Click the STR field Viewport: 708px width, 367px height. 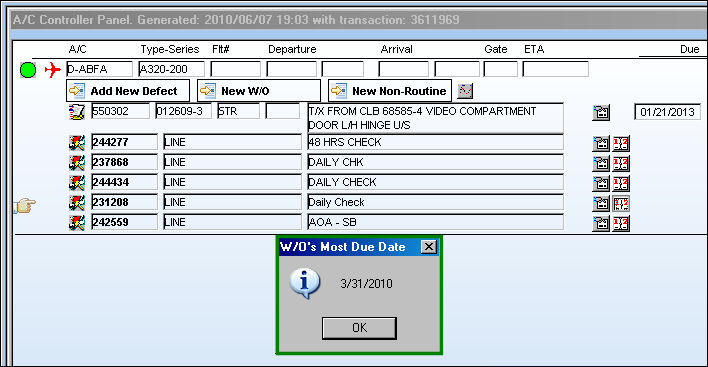(238, 111)
